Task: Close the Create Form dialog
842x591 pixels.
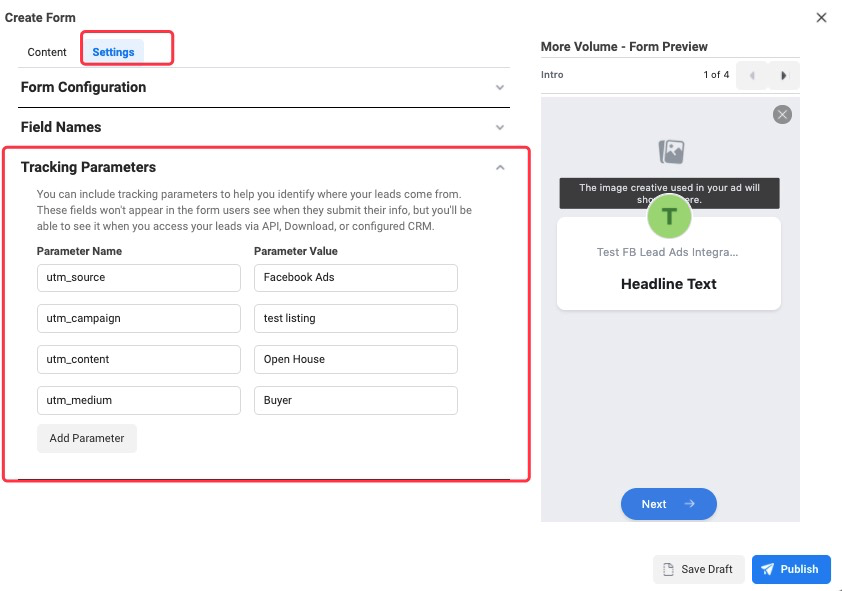Action: pos(821,18)
